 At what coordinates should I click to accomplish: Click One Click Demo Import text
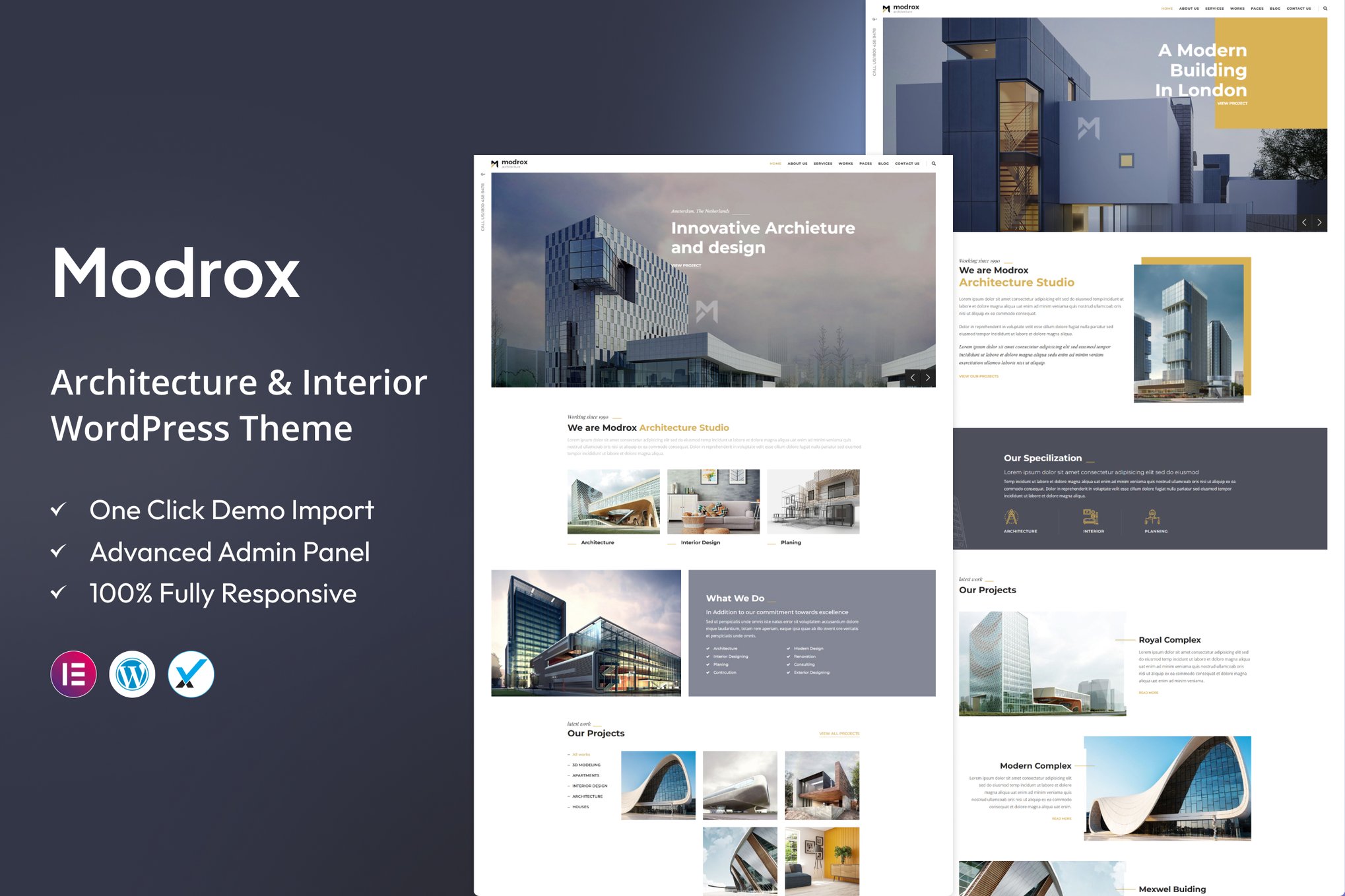[x=232, y=510]
